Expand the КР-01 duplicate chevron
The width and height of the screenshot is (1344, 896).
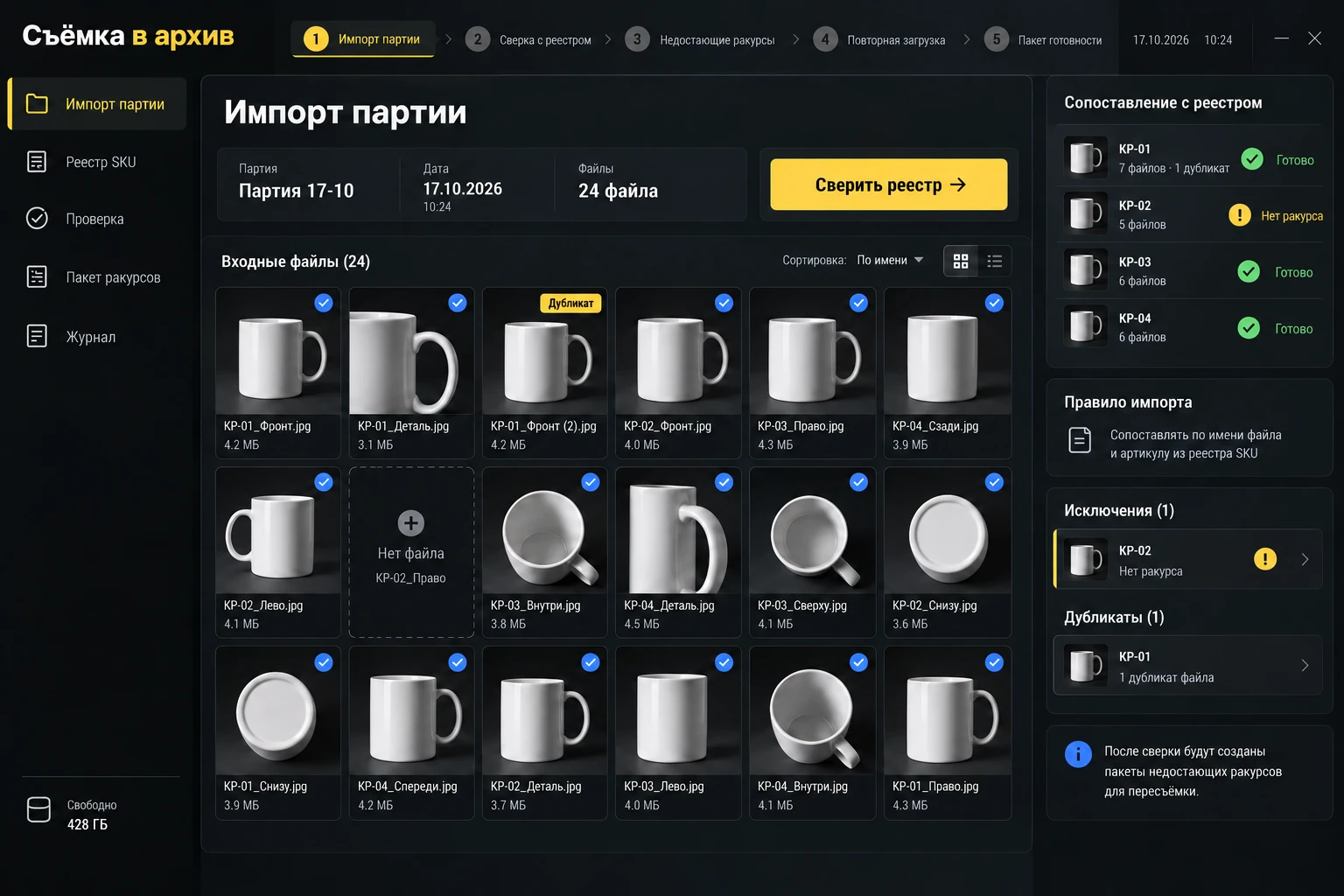[1305, 665]
